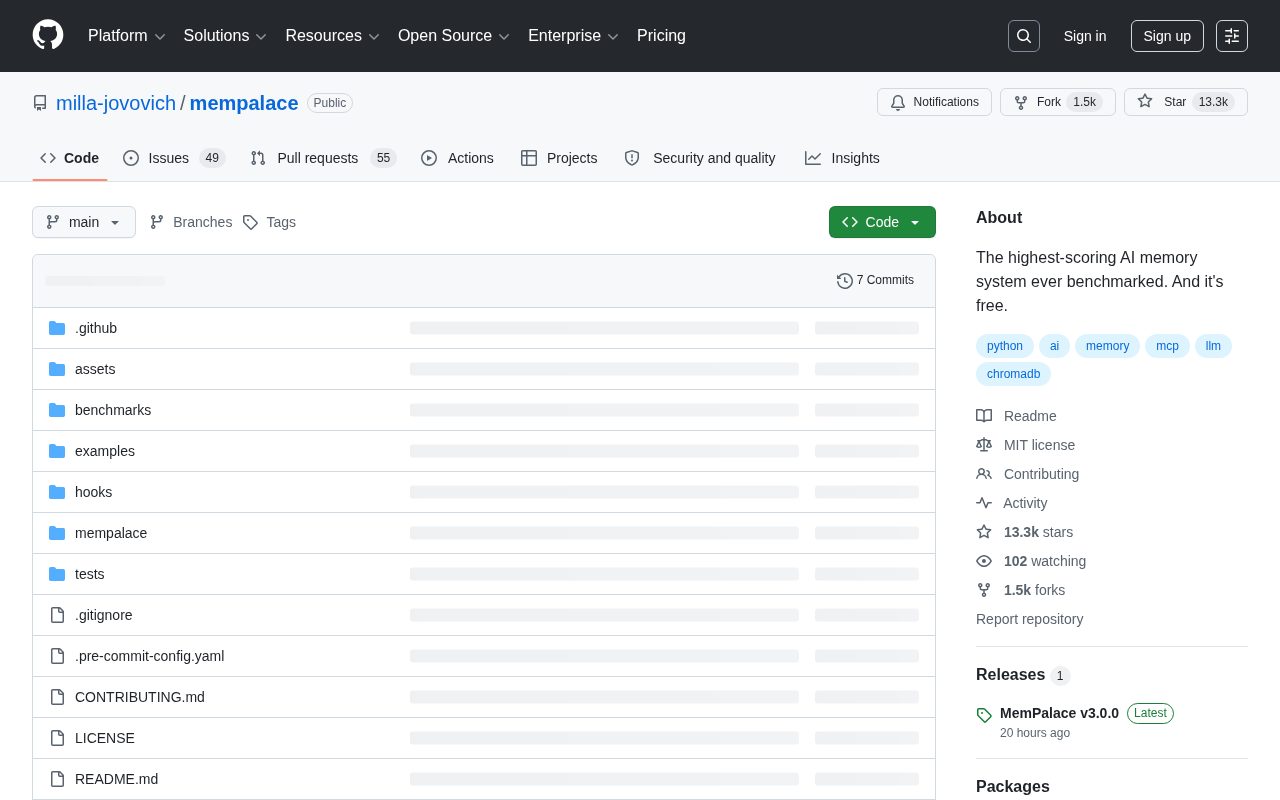Select the llm topic tag

pos(1213,346)
